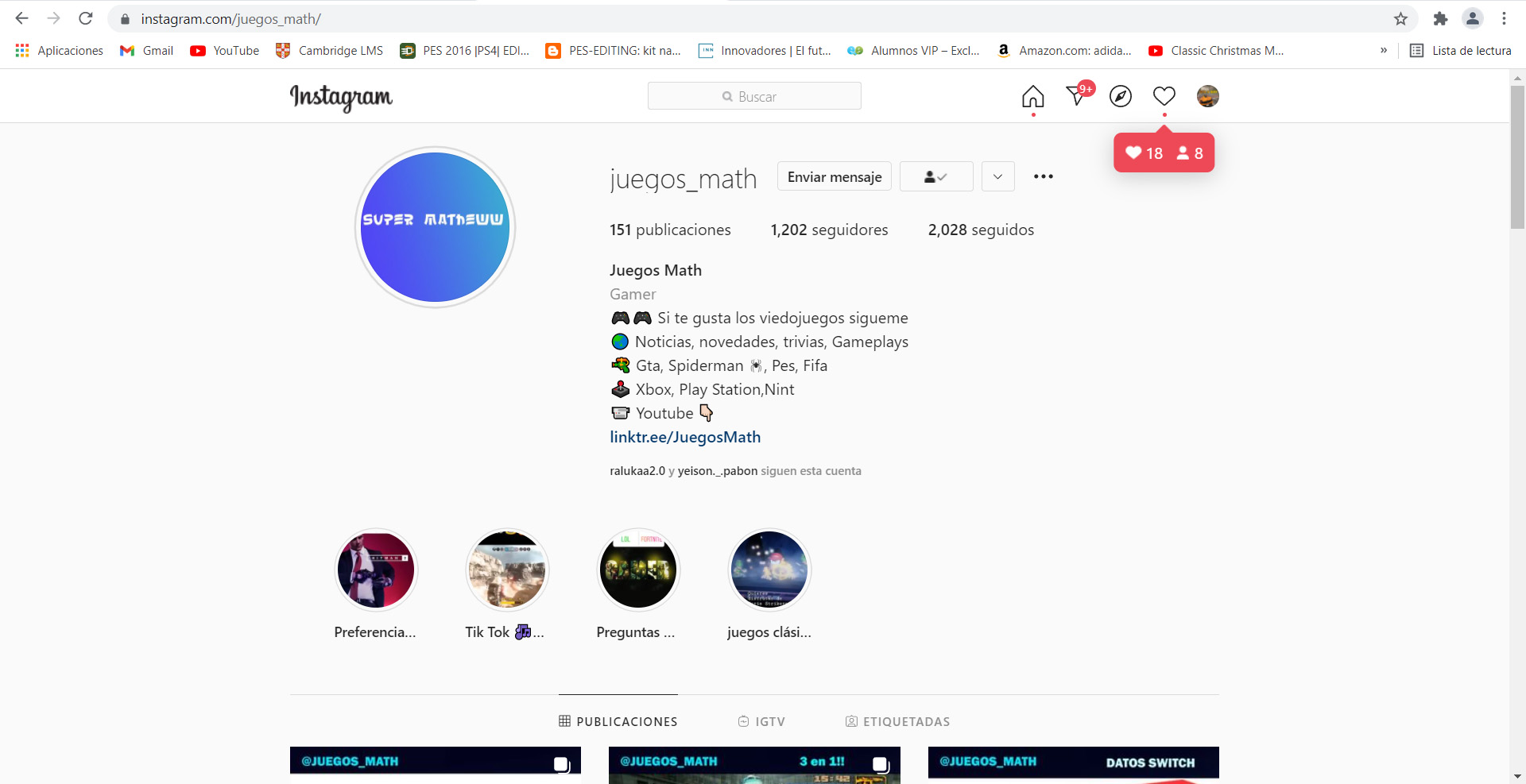Open YouTube bookmark

point(225,51)
